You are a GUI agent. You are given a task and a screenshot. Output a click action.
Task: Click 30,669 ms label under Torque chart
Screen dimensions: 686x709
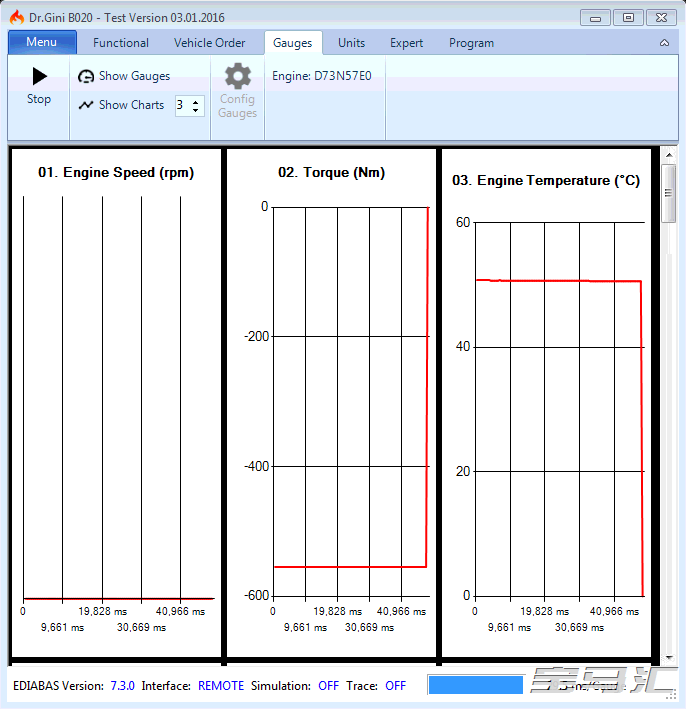369,627
